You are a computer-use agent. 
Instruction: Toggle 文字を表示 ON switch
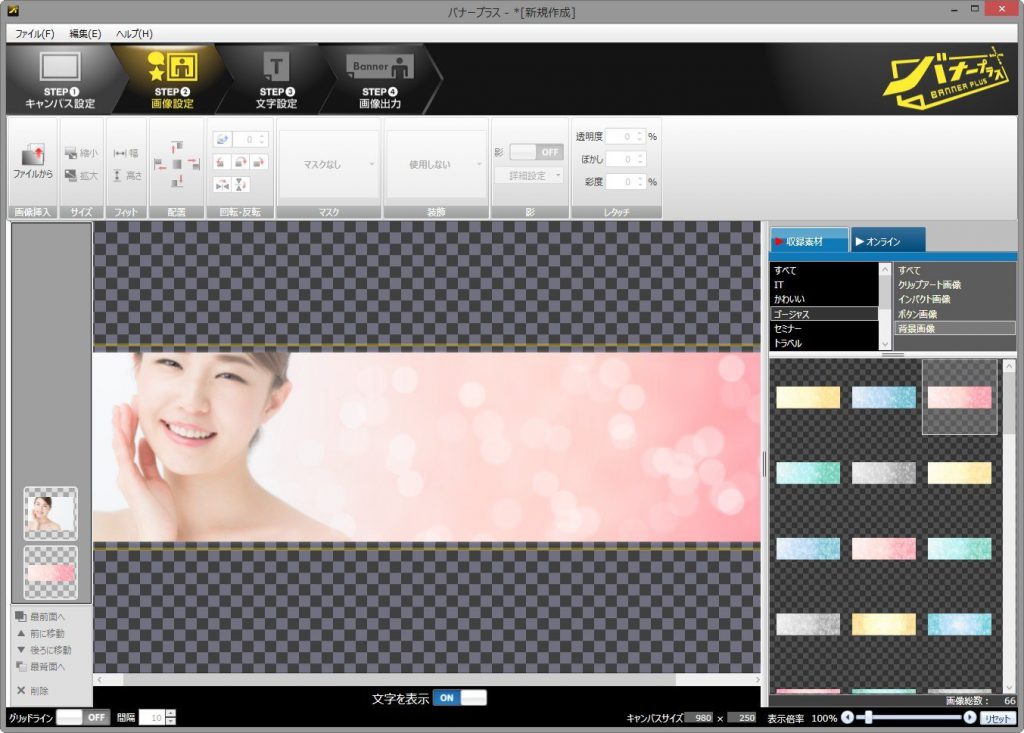pyautogui.click(x=460, y=698)
